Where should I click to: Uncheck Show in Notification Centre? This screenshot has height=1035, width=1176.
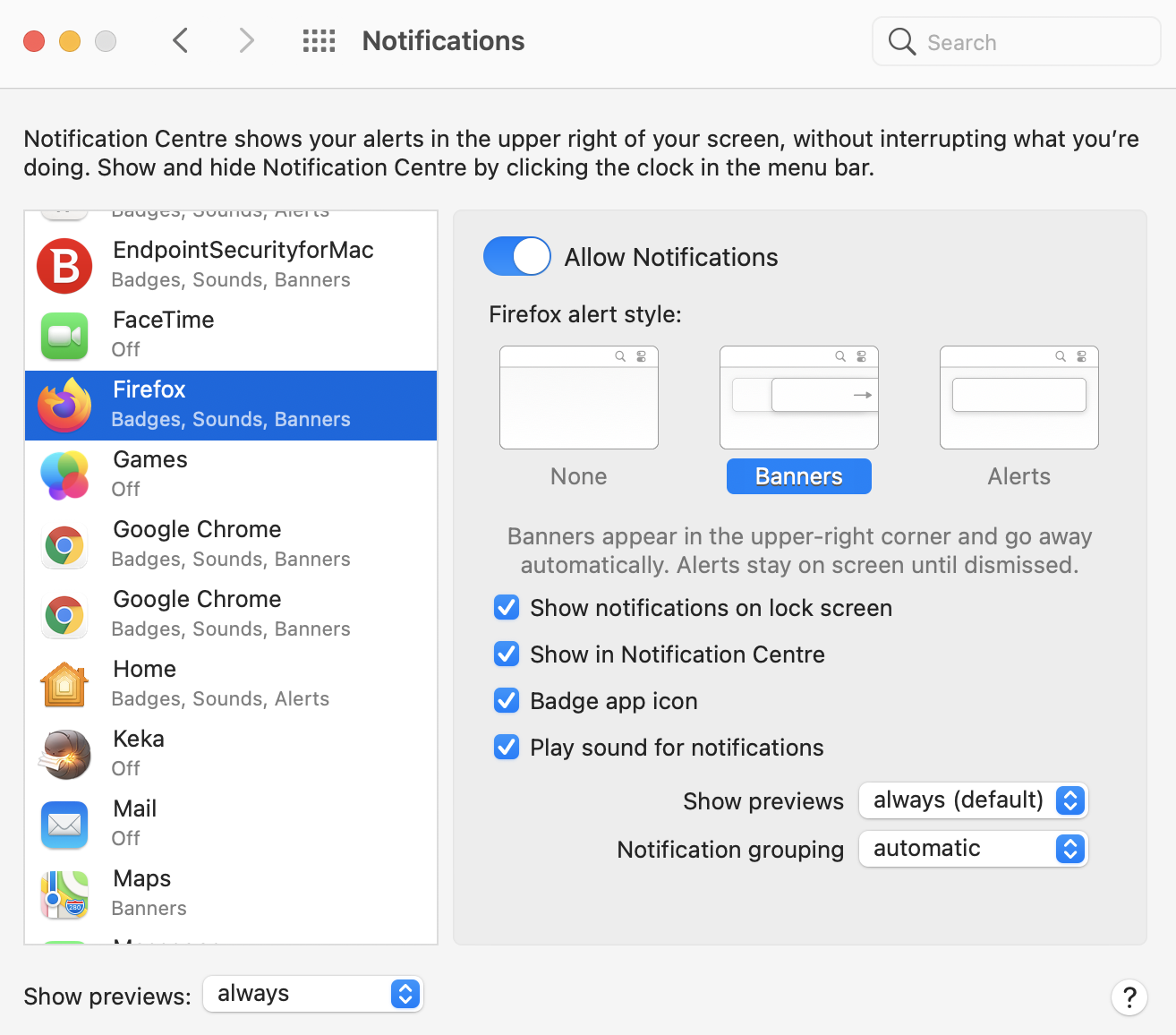point(507,654)
